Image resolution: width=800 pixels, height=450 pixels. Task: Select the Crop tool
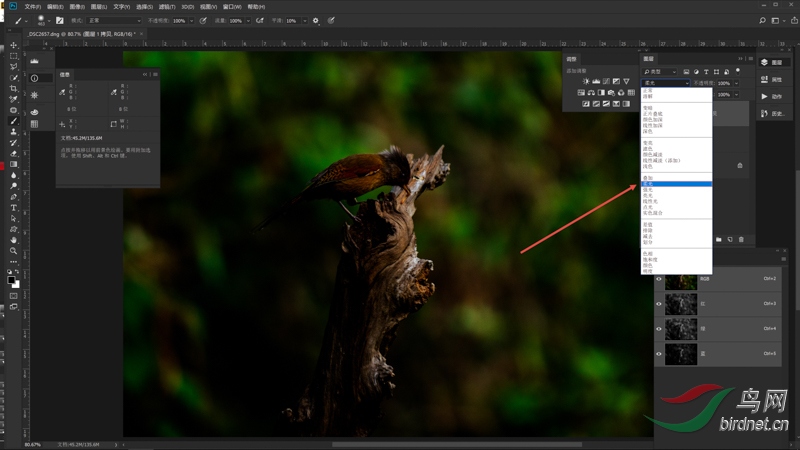pos(14,89)
